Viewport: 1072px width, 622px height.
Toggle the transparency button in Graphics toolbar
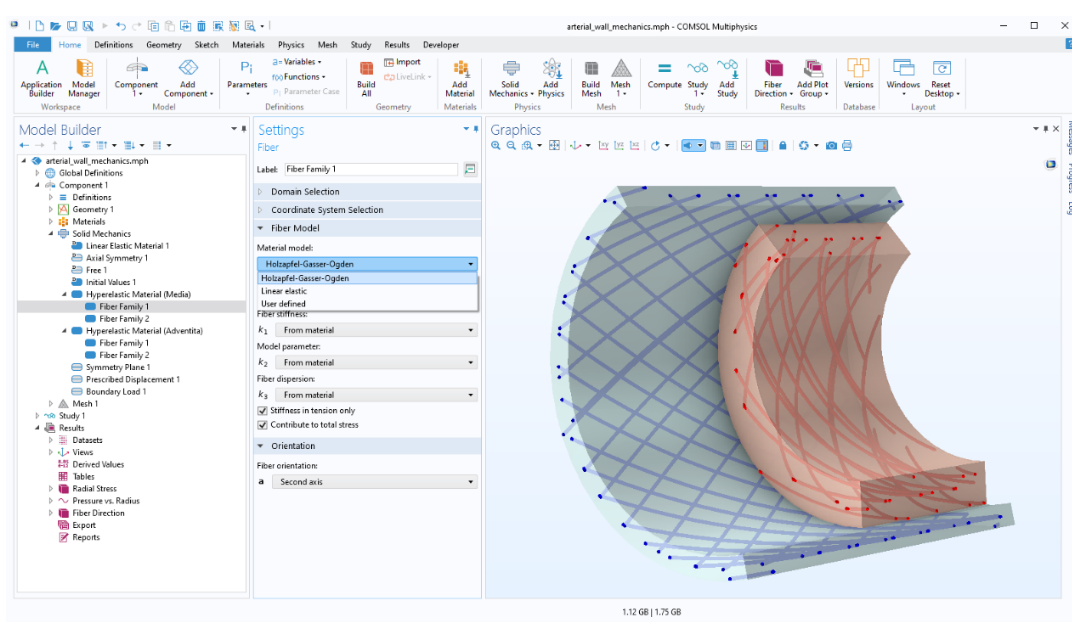[x=715, y=146]
